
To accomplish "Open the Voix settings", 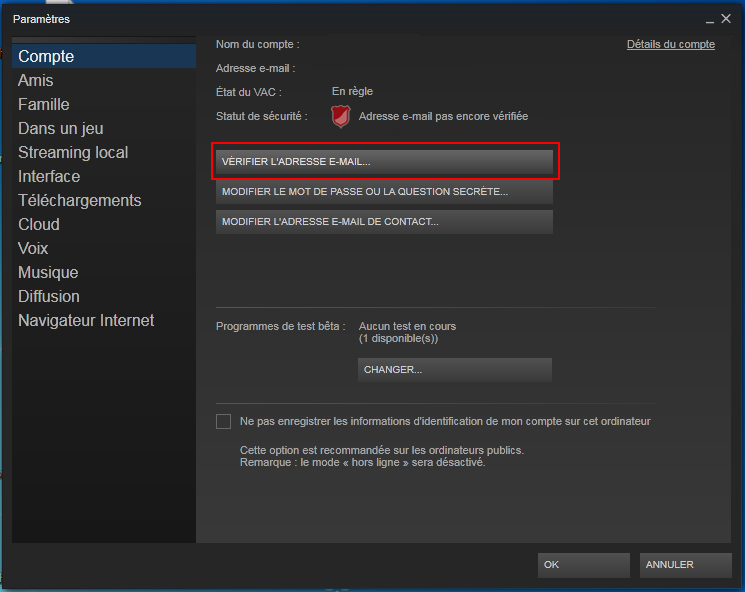I will (x=104, y=248).
